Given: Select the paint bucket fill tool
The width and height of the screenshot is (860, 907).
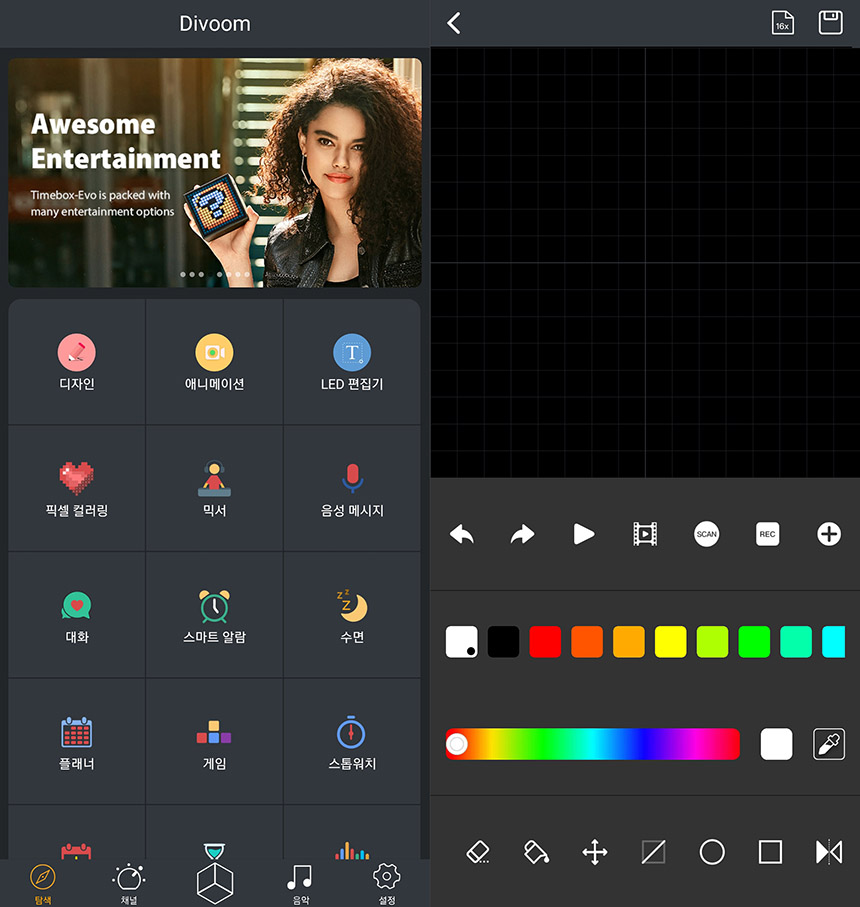Looking at the screenshot, I should (x=536, y=852).
